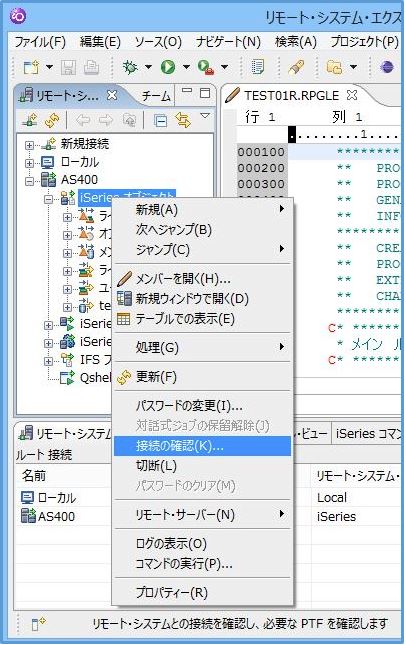Choose 次へジャンプ(B) from context menu
The height and width of the screenshot is (645, 406).
click(202, 230)
